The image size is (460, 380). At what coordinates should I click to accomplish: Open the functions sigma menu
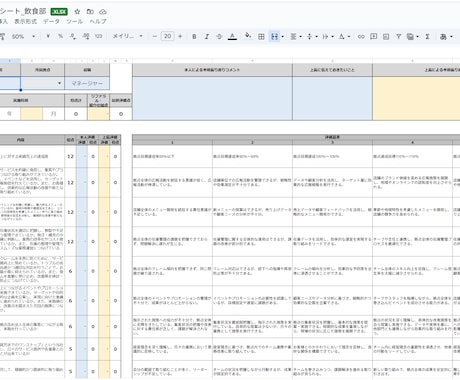[x=427, y=36]
